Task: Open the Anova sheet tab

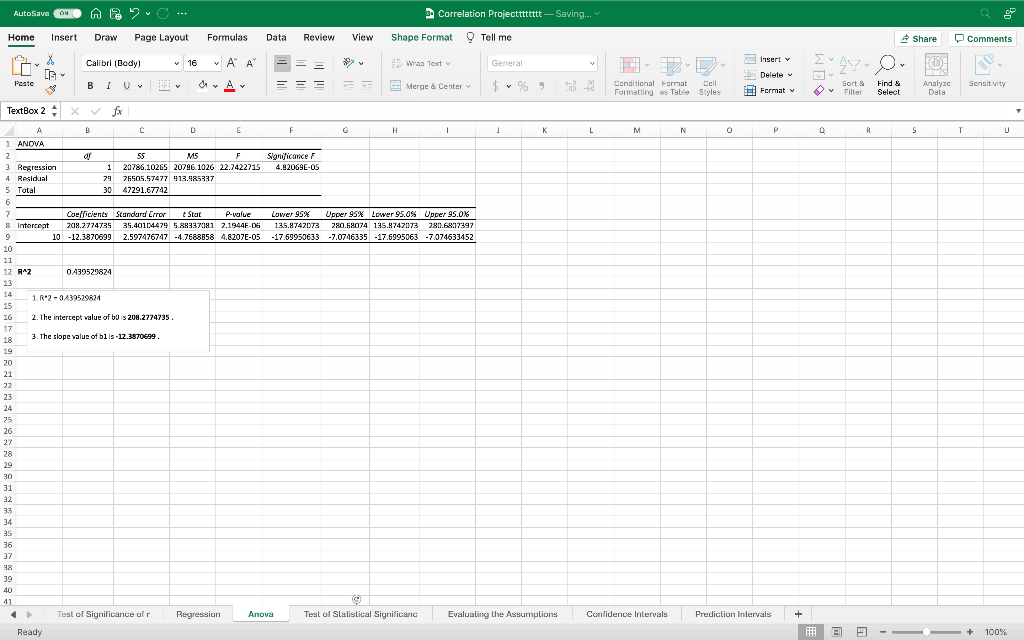Action: 260,614
